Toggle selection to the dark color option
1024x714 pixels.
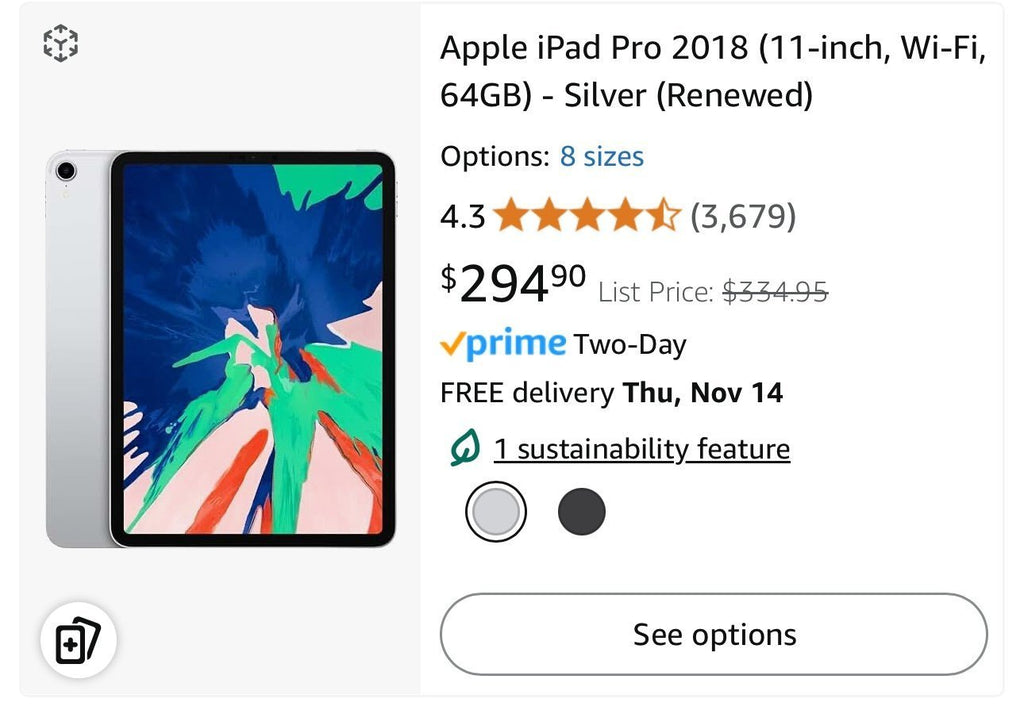coord(583,511)
